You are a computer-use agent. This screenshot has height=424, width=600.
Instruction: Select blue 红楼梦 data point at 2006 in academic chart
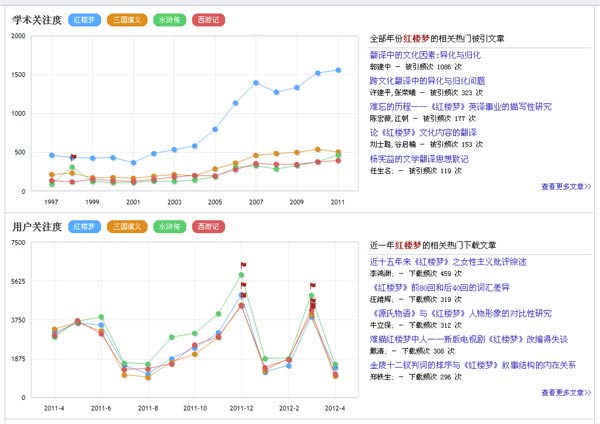click(x=235, y=103)
